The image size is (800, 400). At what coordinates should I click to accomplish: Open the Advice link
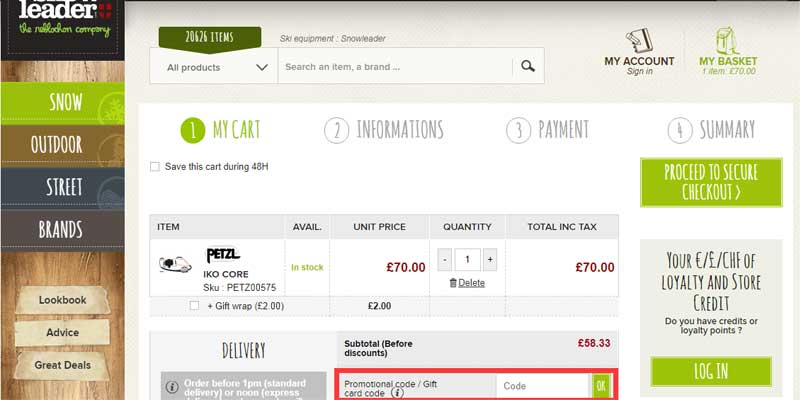(x=63, y=333)
